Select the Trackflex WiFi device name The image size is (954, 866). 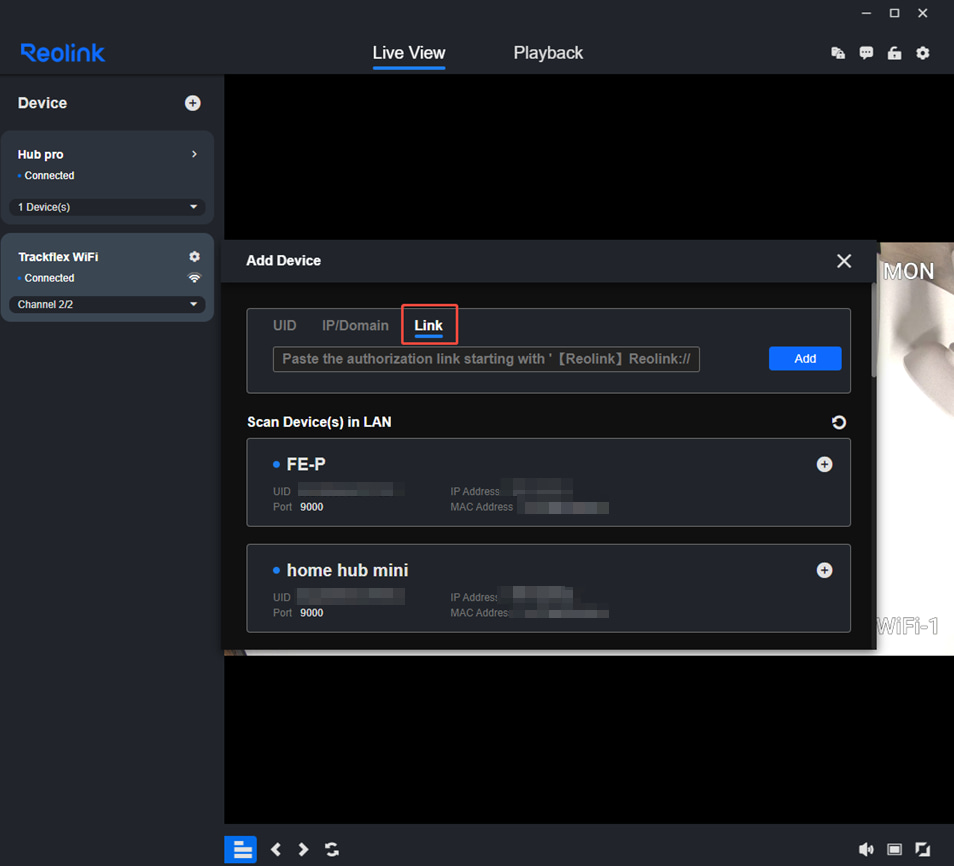click(x=58, y=257)
